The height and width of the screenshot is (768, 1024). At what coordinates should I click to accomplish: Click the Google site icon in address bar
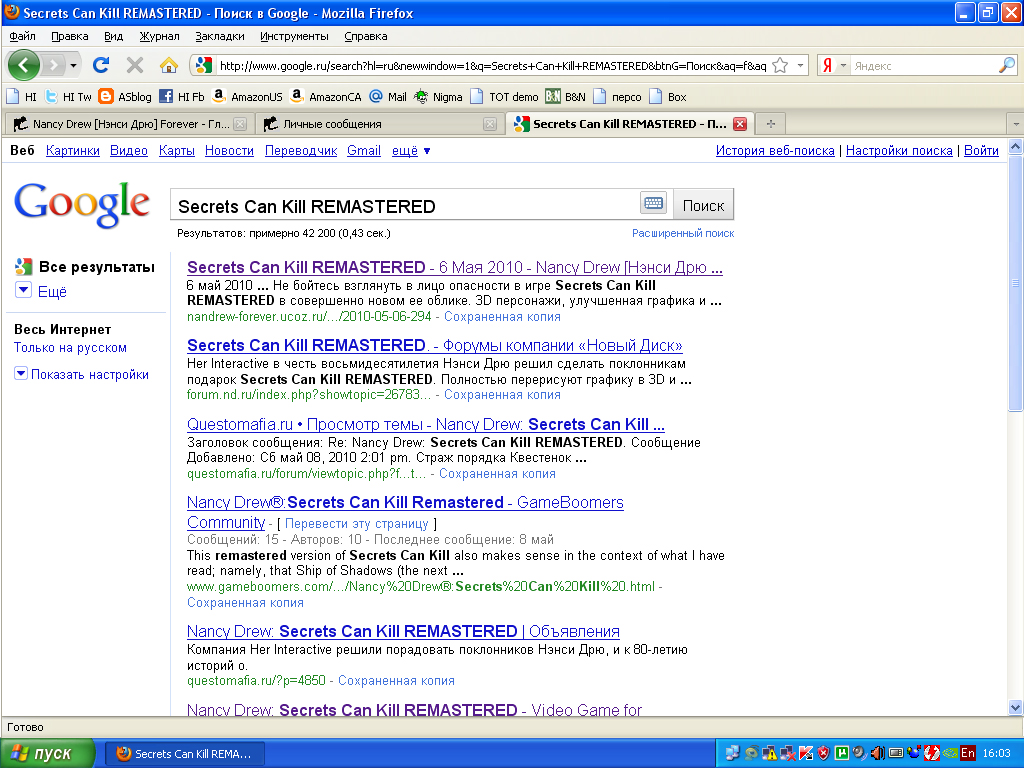tap(204, 65)
